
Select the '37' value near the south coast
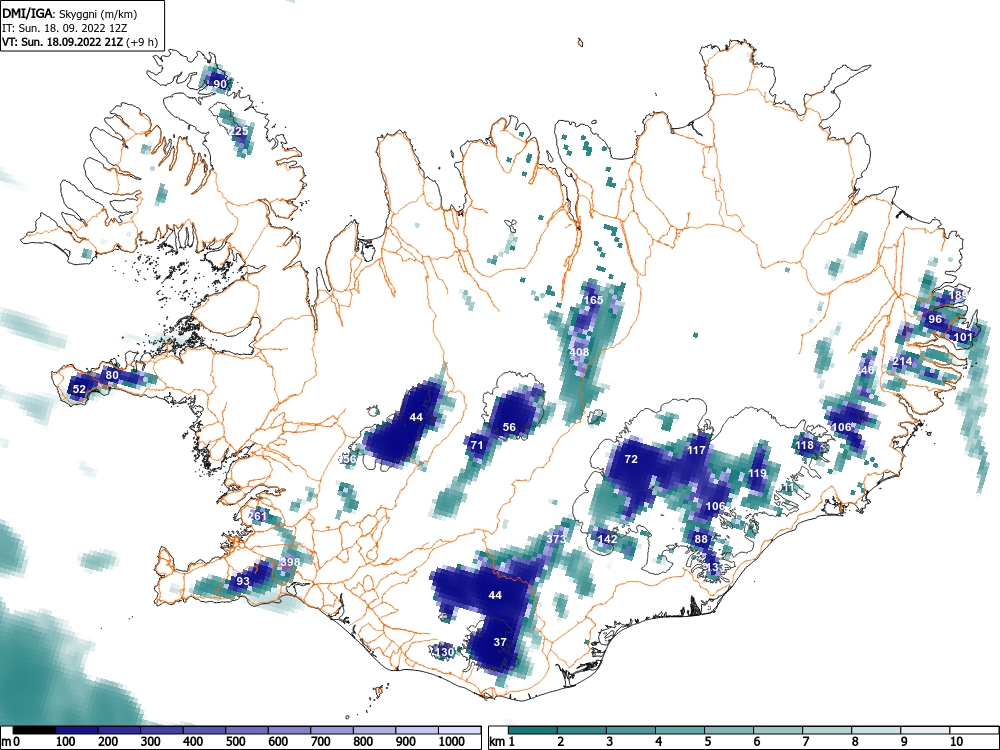(500, 642)
